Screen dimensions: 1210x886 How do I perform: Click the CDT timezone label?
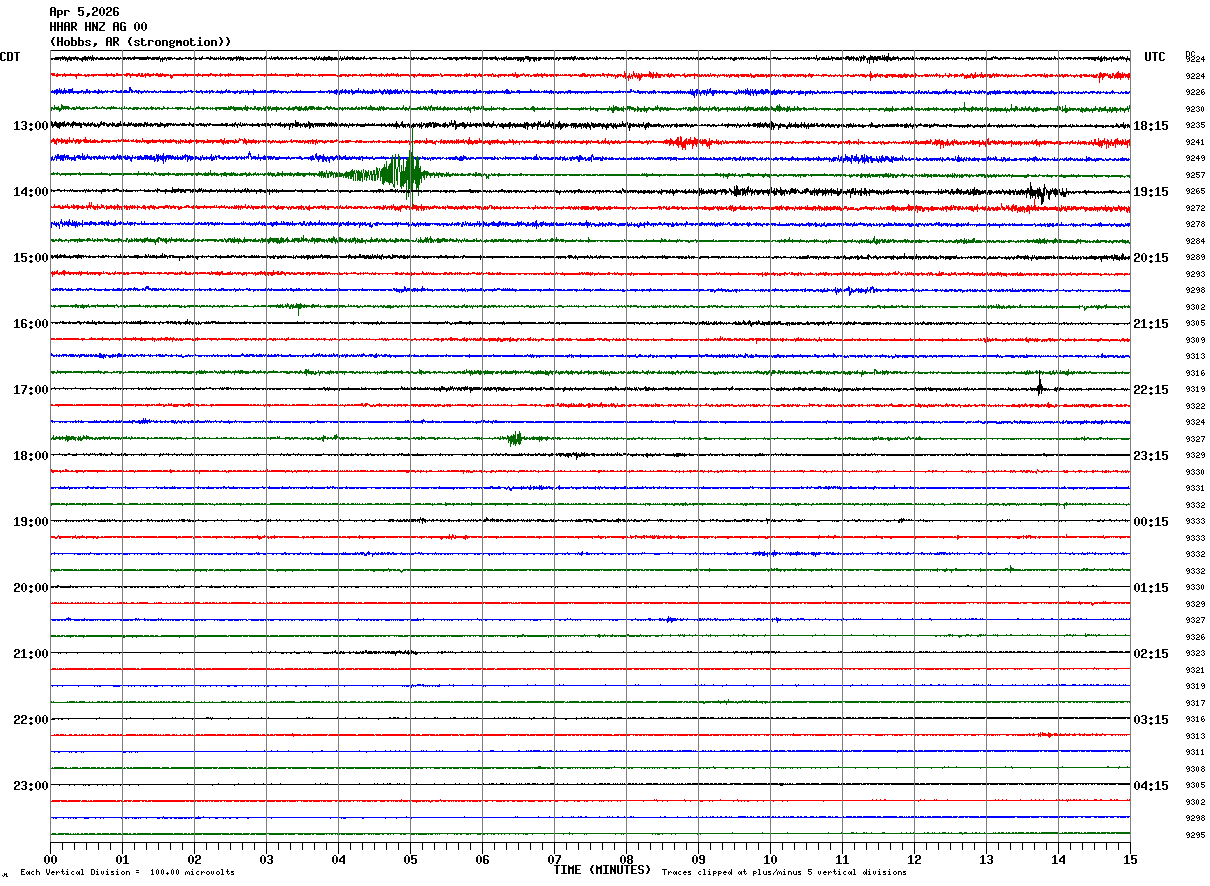coord(10,57)
